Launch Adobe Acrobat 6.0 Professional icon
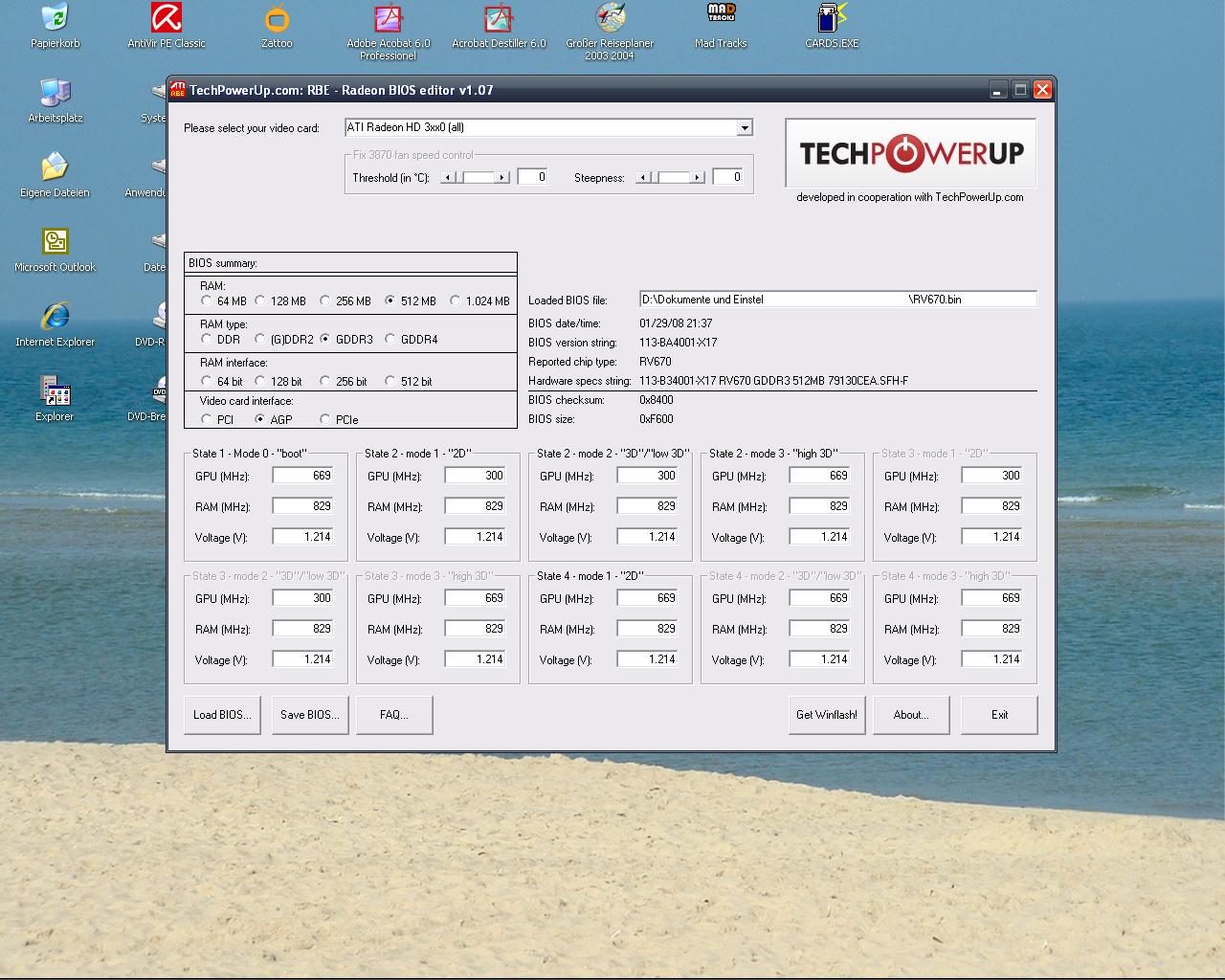Image resolution: width=1225 pixels, height=980 pixels. click(388, 32)
